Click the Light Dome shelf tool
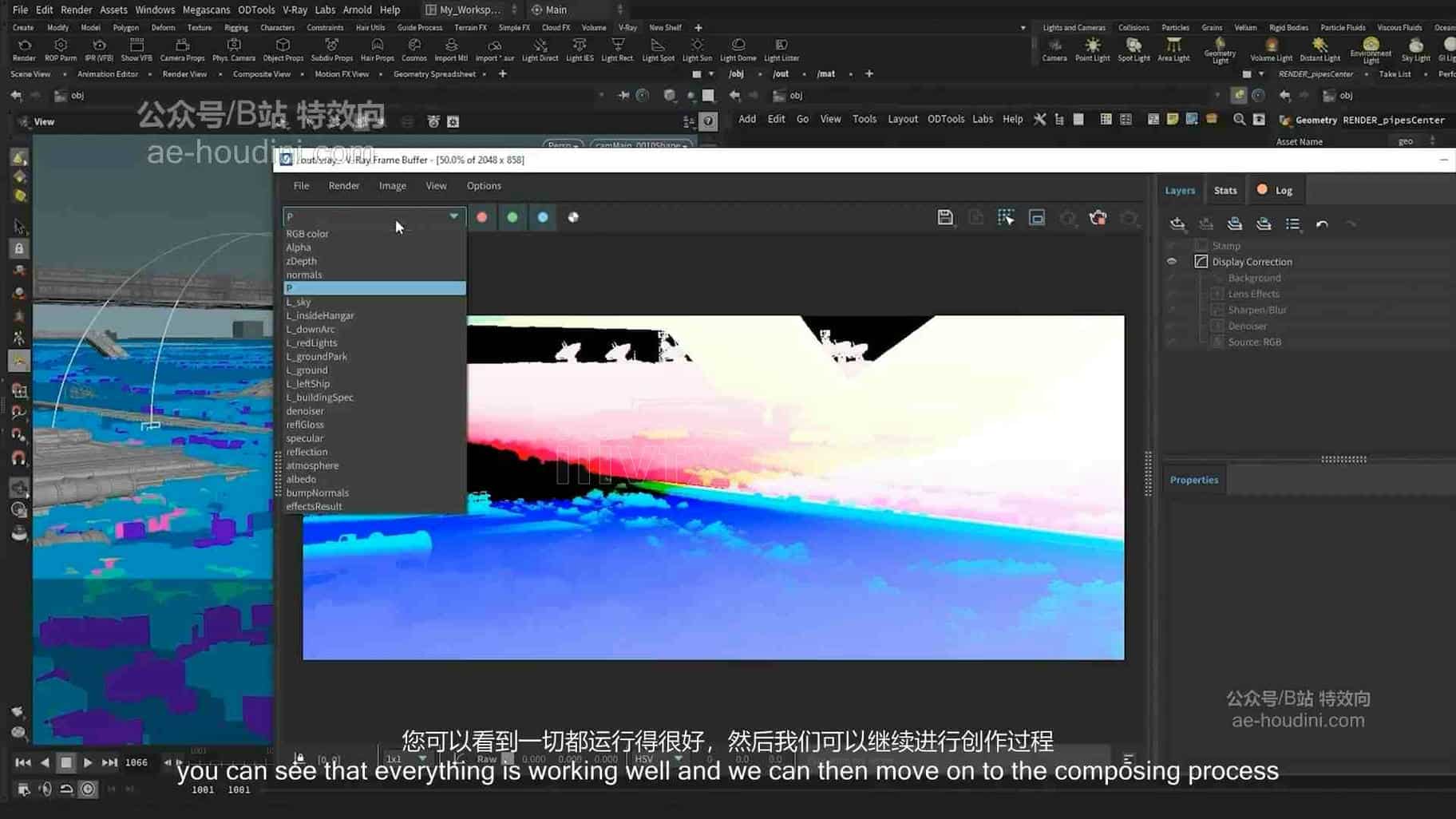Image resolution: width=1456 pixels, height=819 pixels. pos(738,50)
